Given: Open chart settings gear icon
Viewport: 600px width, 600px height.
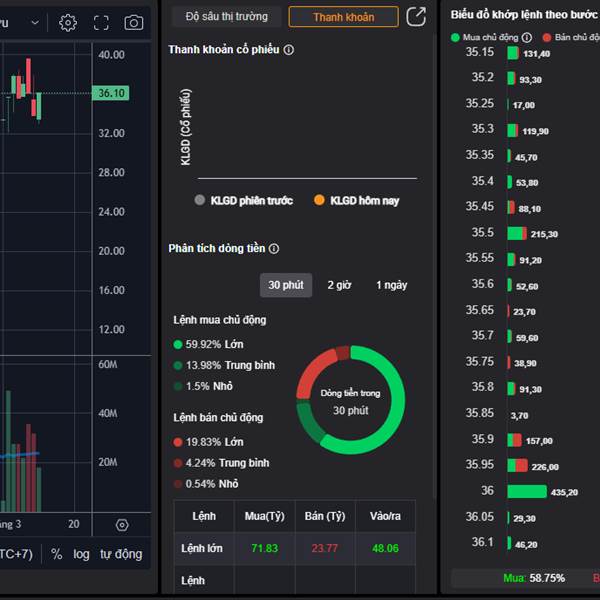Looking at the screenshot, I should [x=68, y=22].
